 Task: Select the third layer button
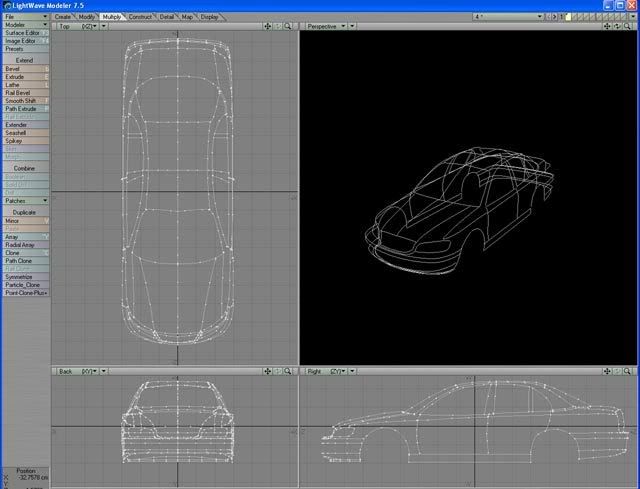[x=580, y=17]
